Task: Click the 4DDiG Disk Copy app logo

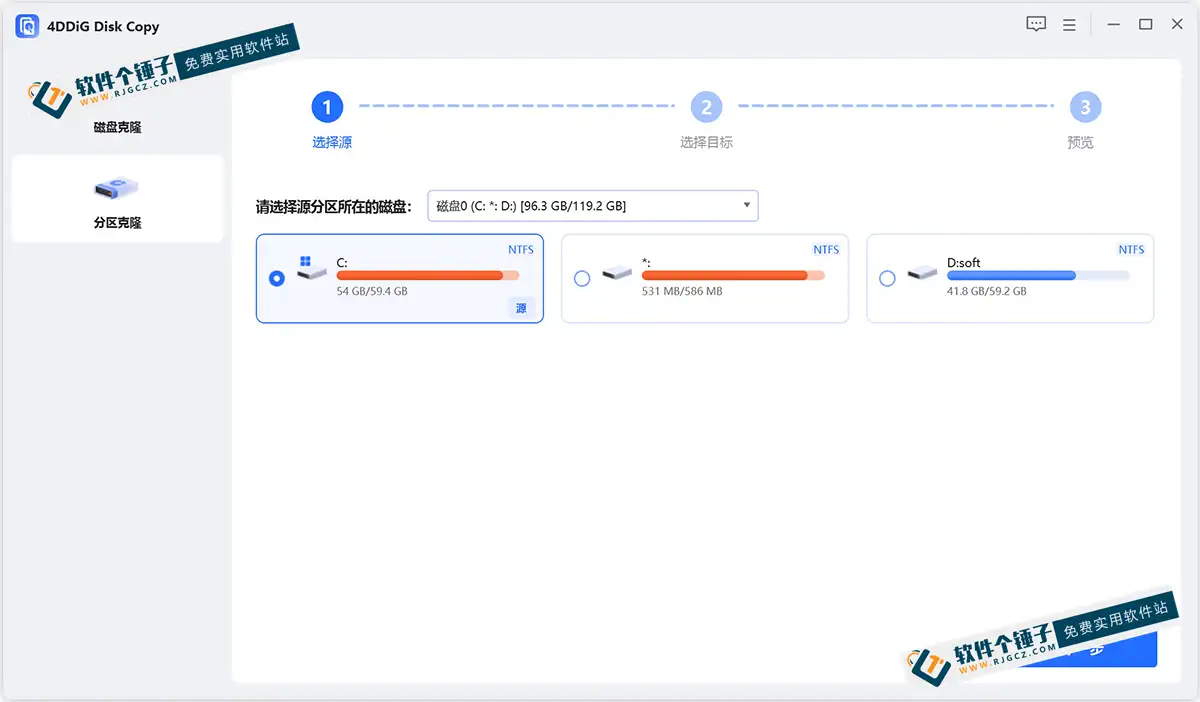Action: [x=27, y=26]
